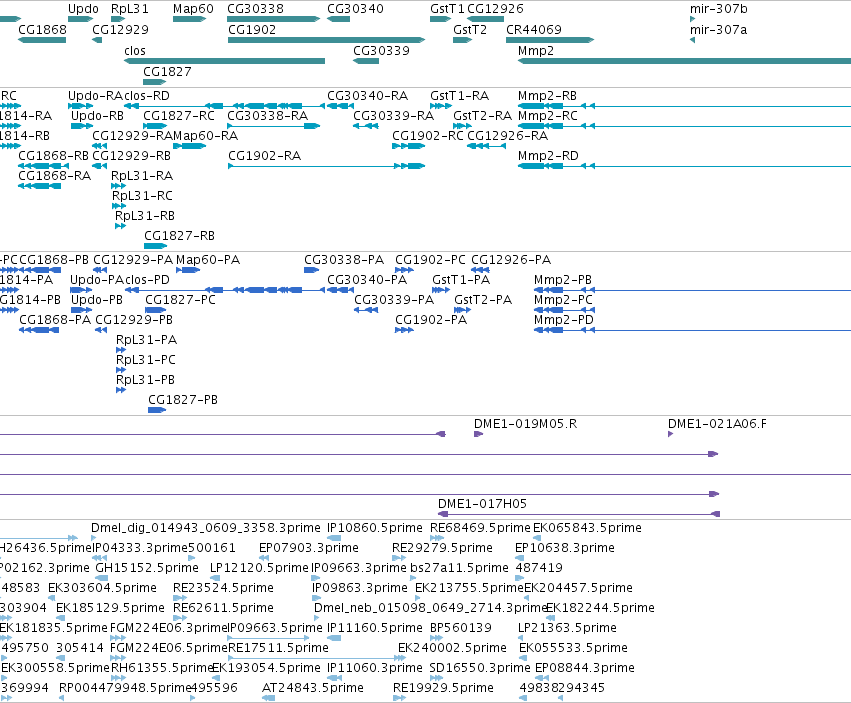The height and width of the screenshot is (703, 851).
Task: Click the CG1902 gene bar
Action: (326, 40)
